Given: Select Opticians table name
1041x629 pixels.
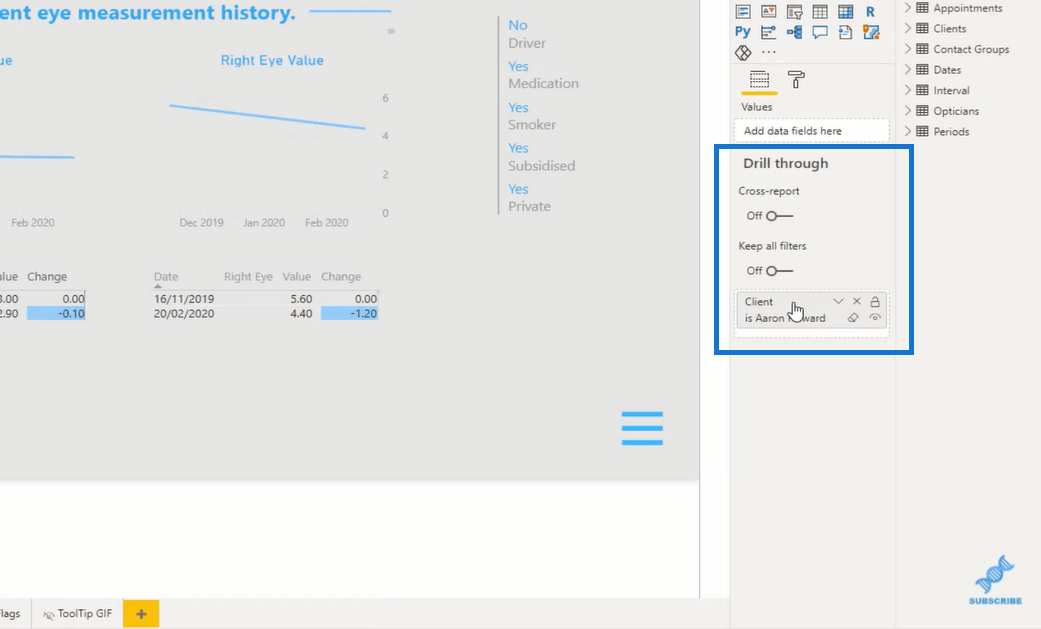Looking at the screenshot, I should 956,111.
